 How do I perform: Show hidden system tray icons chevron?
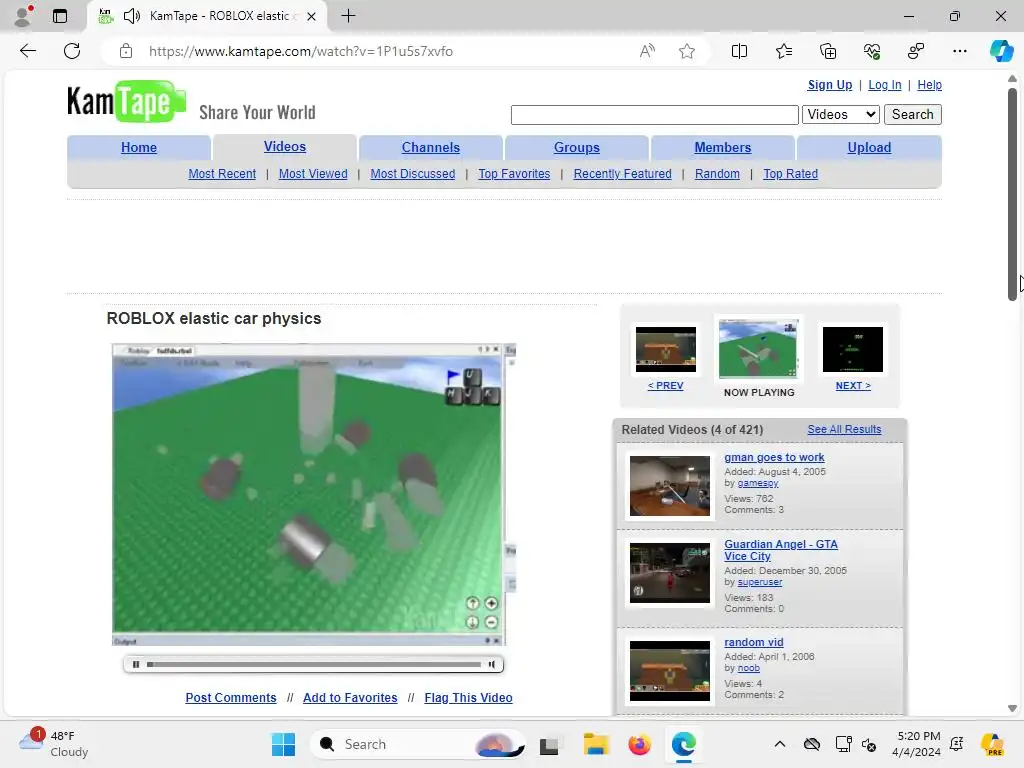[x=780, y=744]
